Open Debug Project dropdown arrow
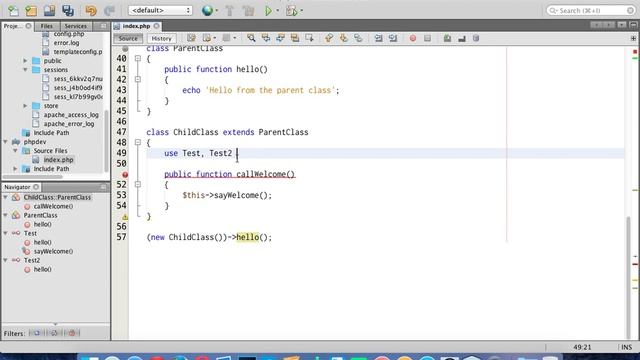 point(301,10)
